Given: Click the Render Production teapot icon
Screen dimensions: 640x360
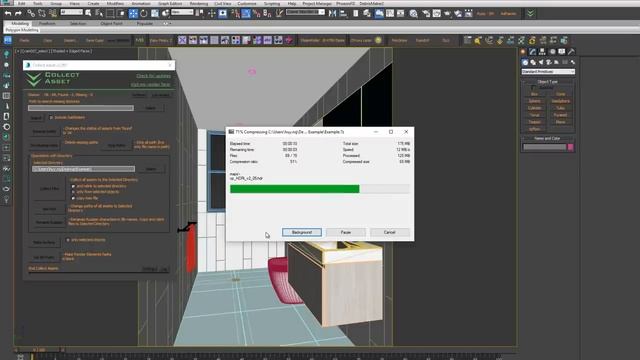Looking at the screenshot, I should (447, 13).
